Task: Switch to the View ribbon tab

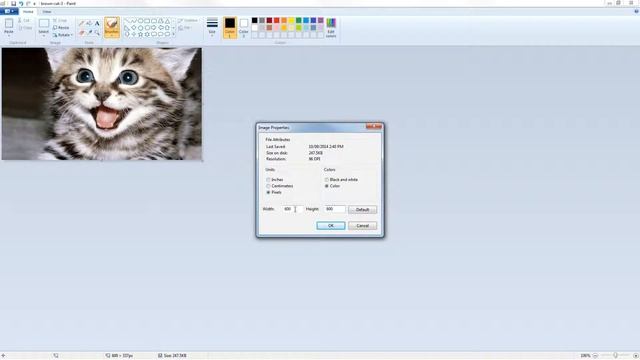Action: pyautogui.click(x=47, y=12)
